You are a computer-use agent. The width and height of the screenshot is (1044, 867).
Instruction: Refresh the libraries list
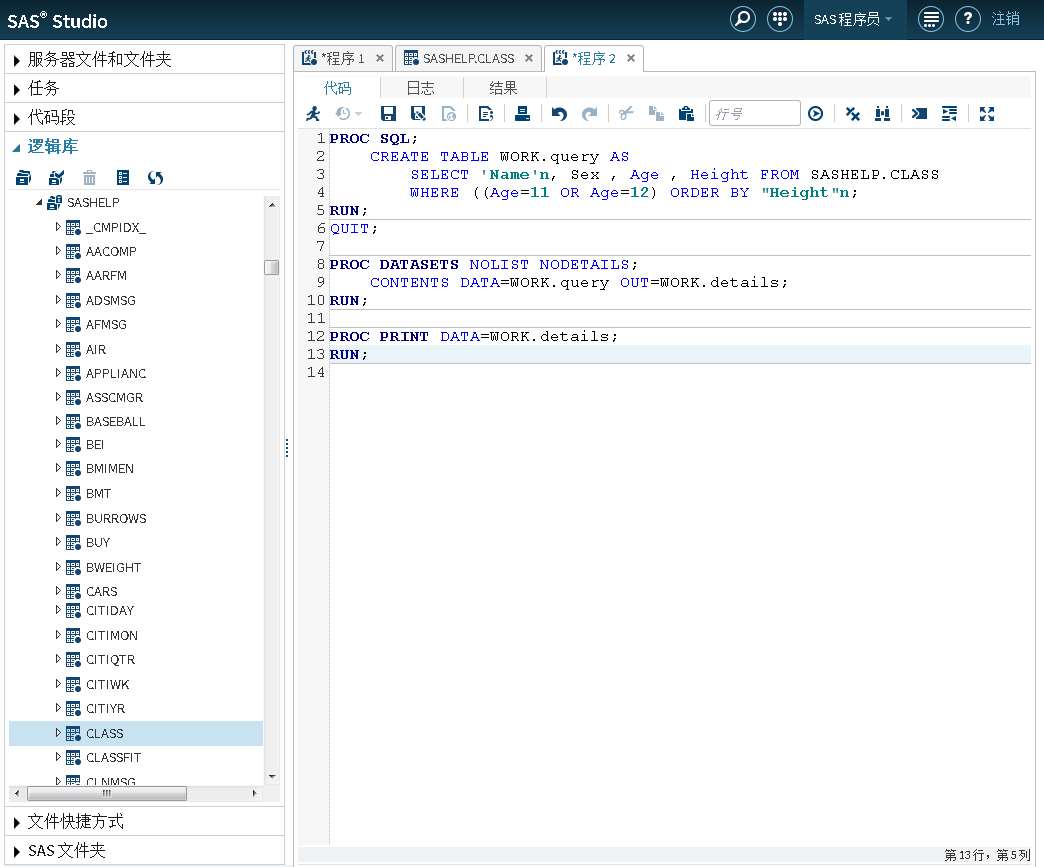155,178
